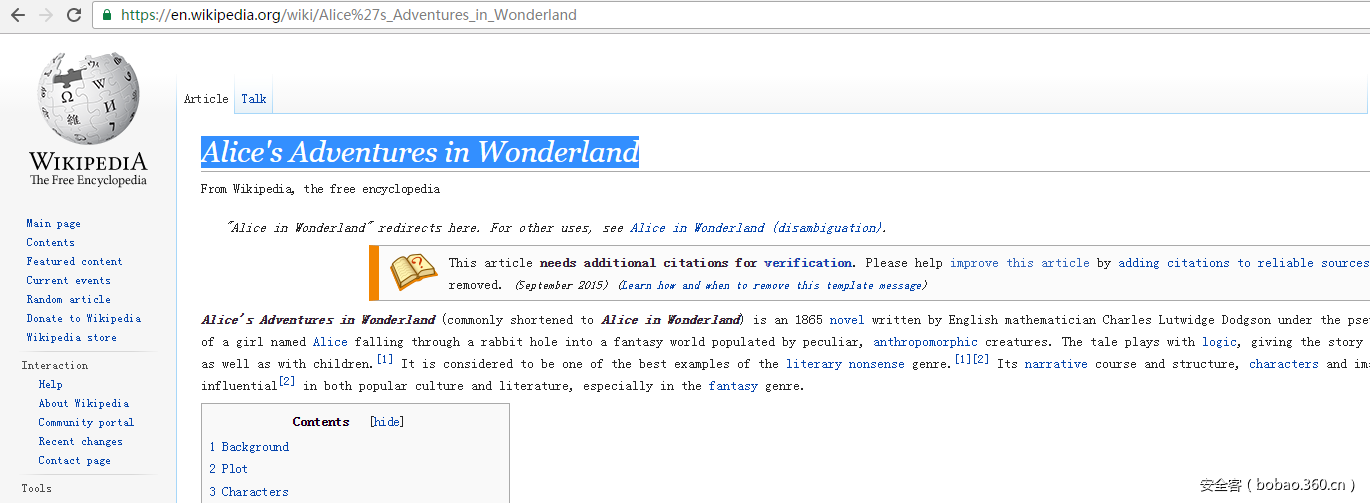This screenshot has width=1370, height=503.
Task: Click the citation-needed book icon
Action: pos(413,273)
